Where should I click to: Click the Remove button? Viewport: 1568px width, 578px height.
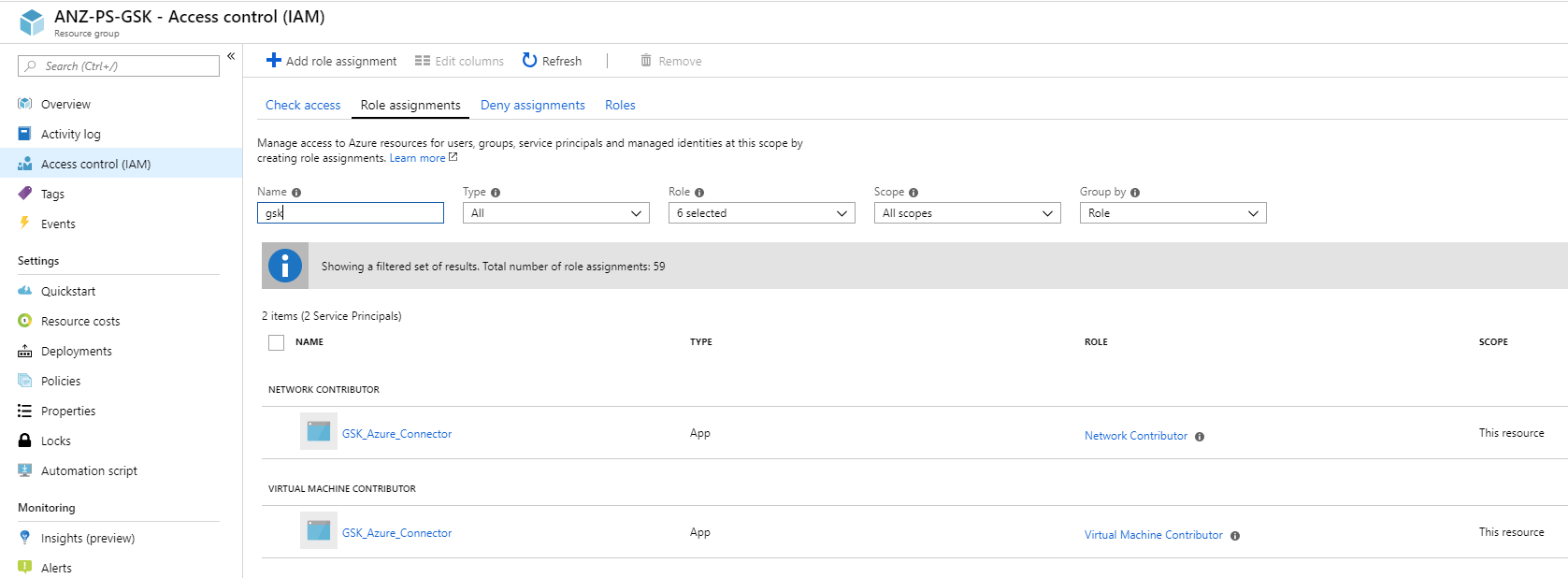[670, 61]
